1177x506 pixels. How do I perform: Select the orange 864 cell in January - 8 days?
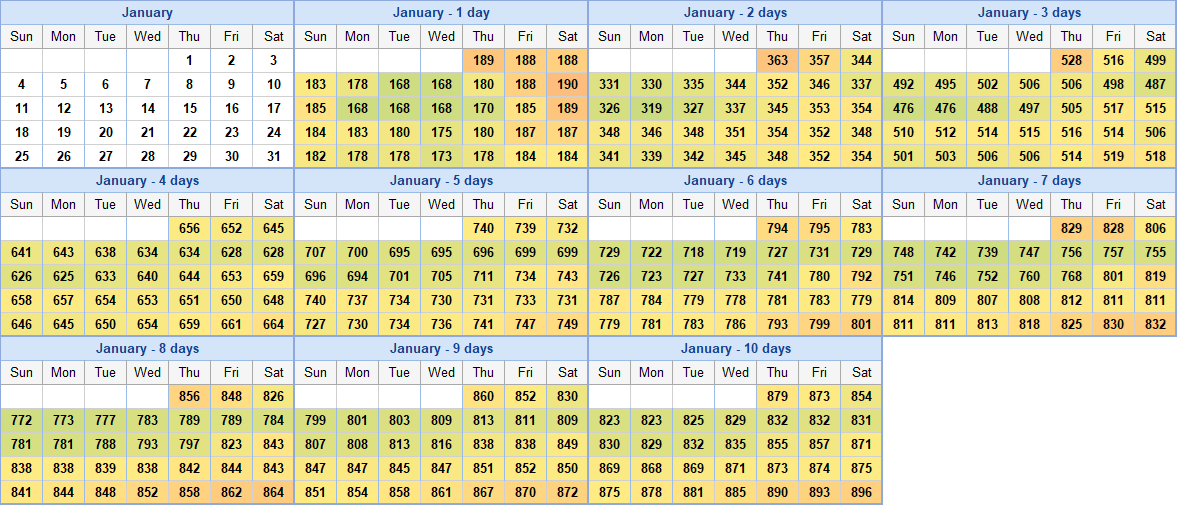tap(273, 492)
